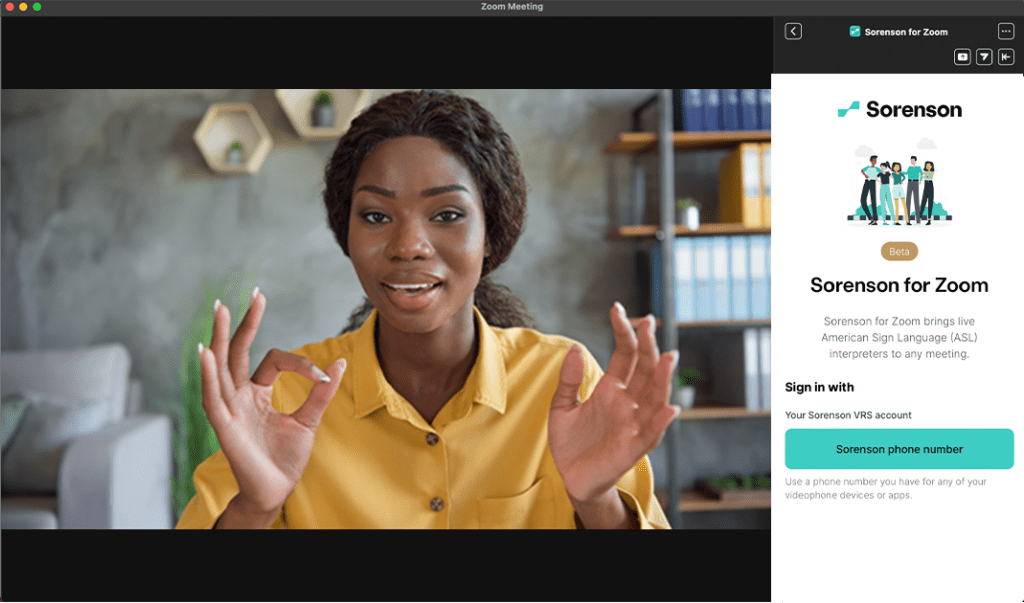Click the ASL interpreters description text
1024x603 pixels.
[899, 338]
